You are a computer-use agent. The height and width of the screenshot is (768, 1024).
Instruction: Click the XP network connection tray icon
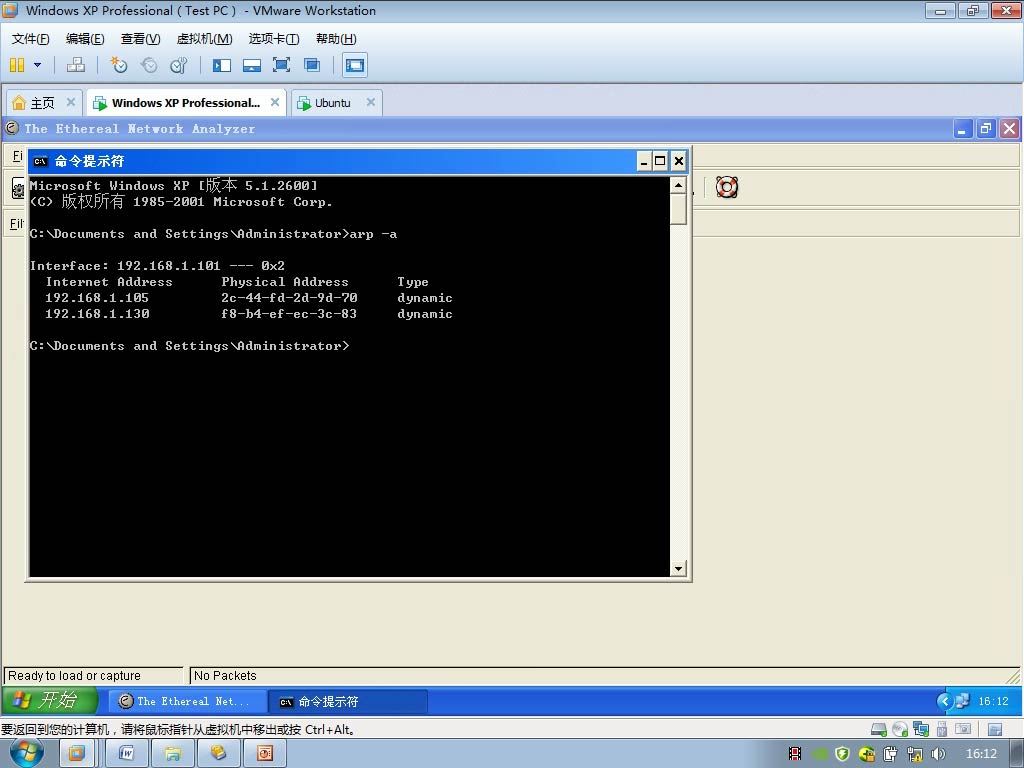[x=963, y=701]
